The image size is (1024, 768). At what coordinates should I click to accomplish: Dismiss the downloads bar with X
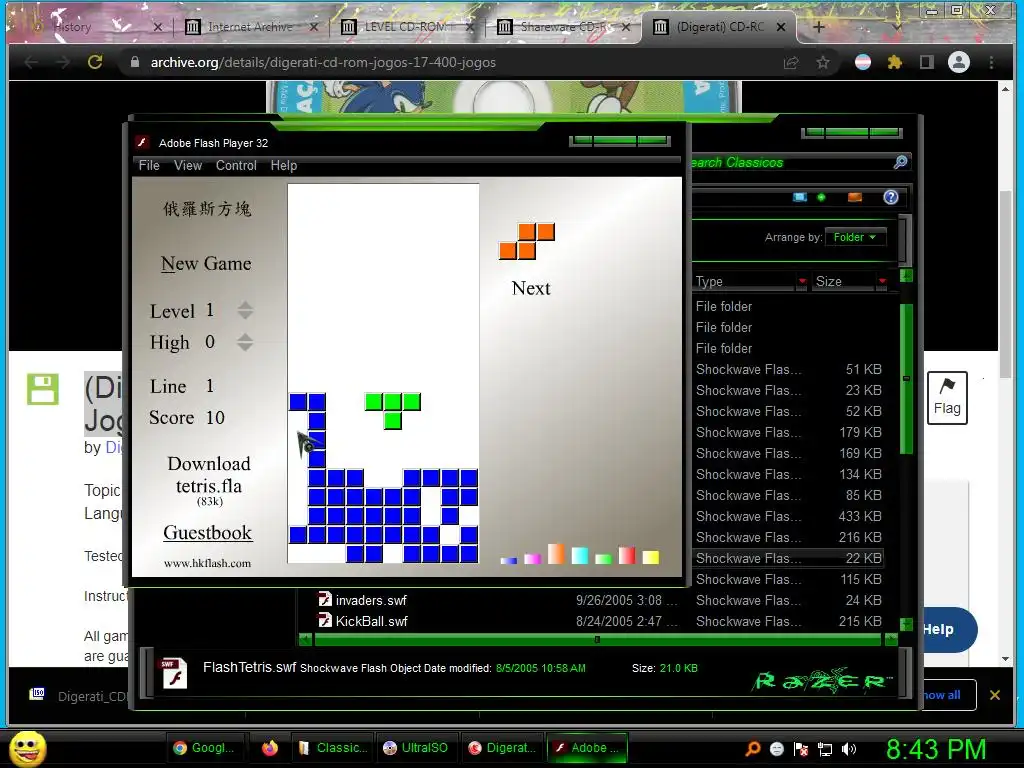(x=995, y=695)
